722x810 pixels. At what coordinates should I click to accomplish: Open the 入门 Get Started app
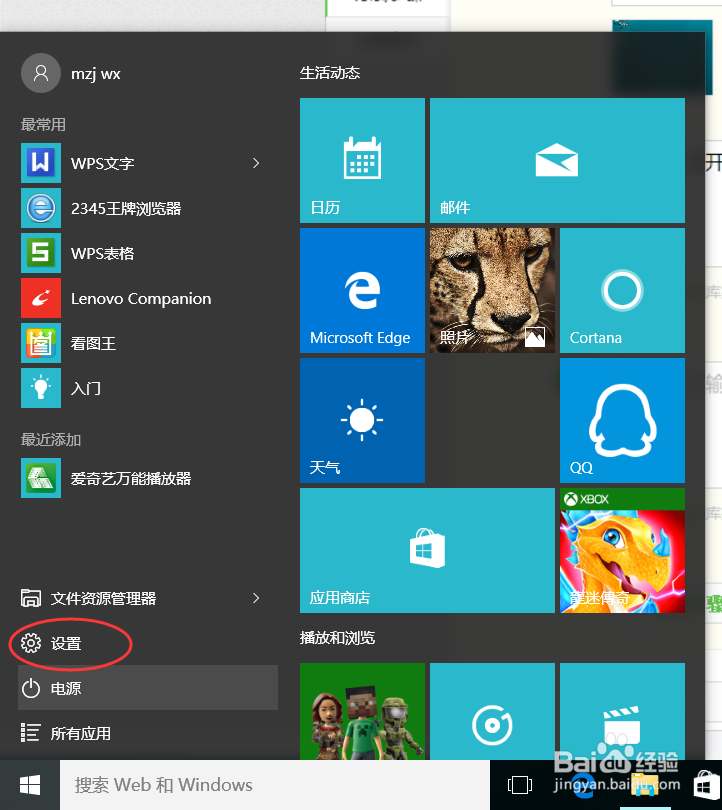[149, 388]
